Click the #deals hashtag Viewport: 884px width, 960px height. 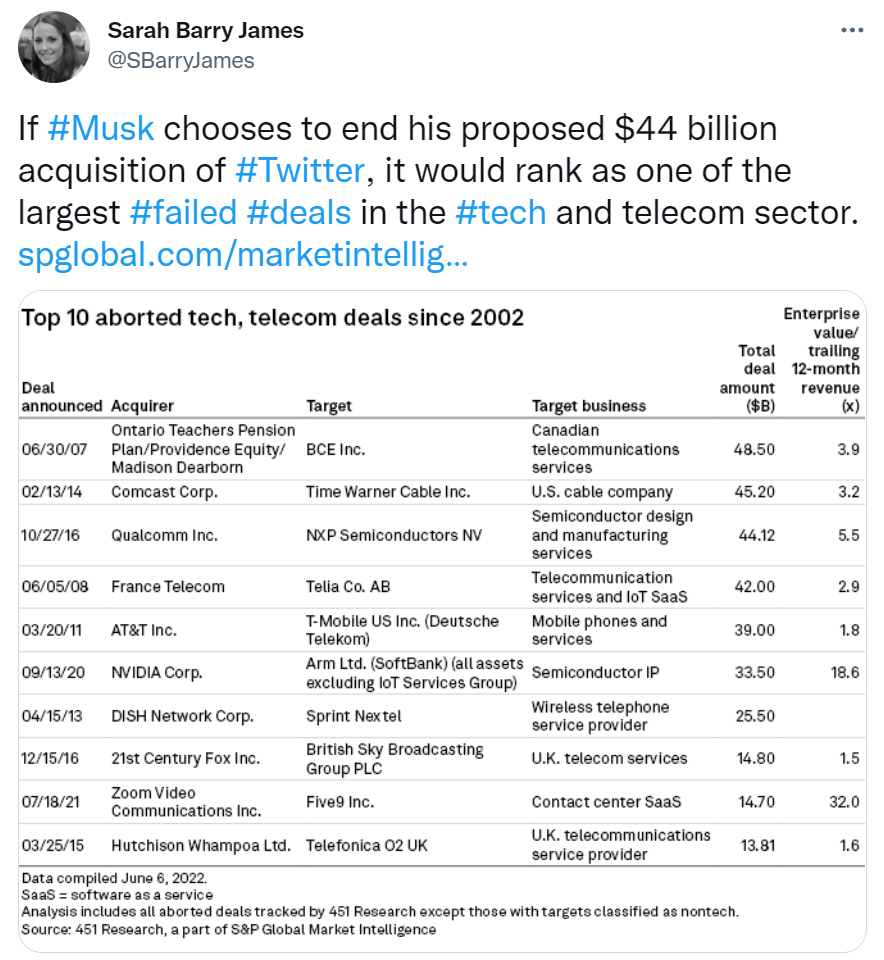[x=298, y=212]
